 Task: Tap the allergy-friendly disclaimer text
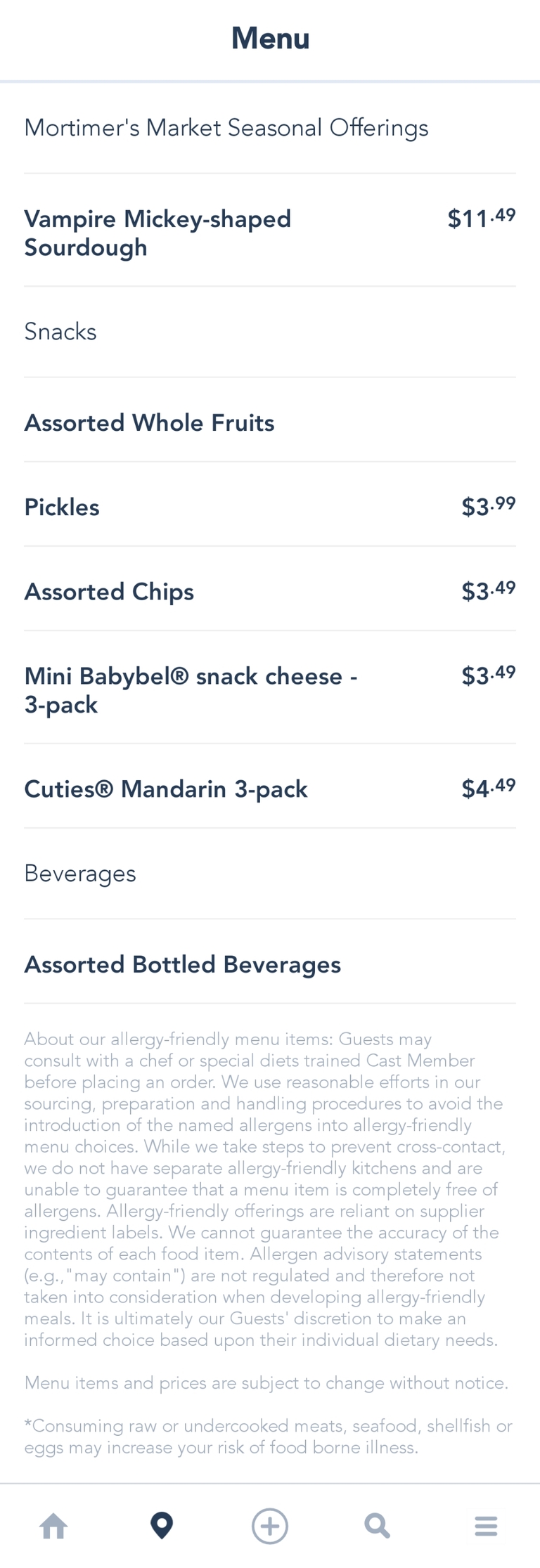(x=264, y=1189)
